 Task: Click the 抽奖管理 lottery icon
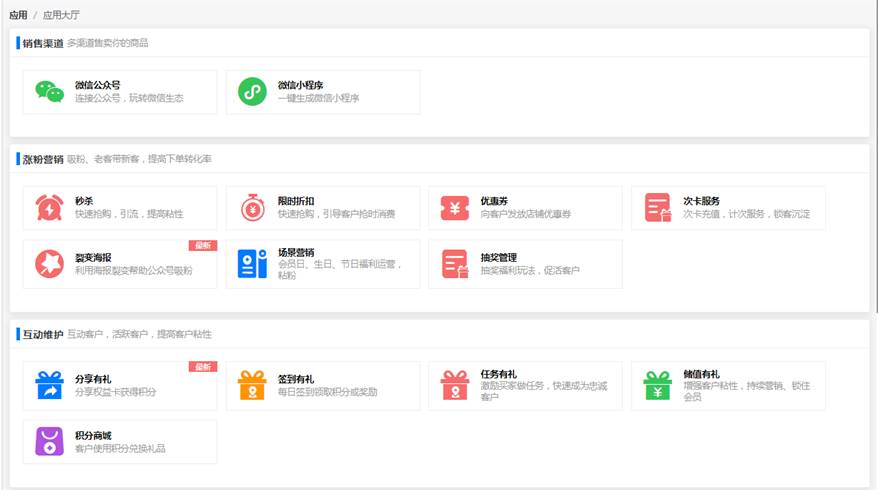tap(455, 264)
